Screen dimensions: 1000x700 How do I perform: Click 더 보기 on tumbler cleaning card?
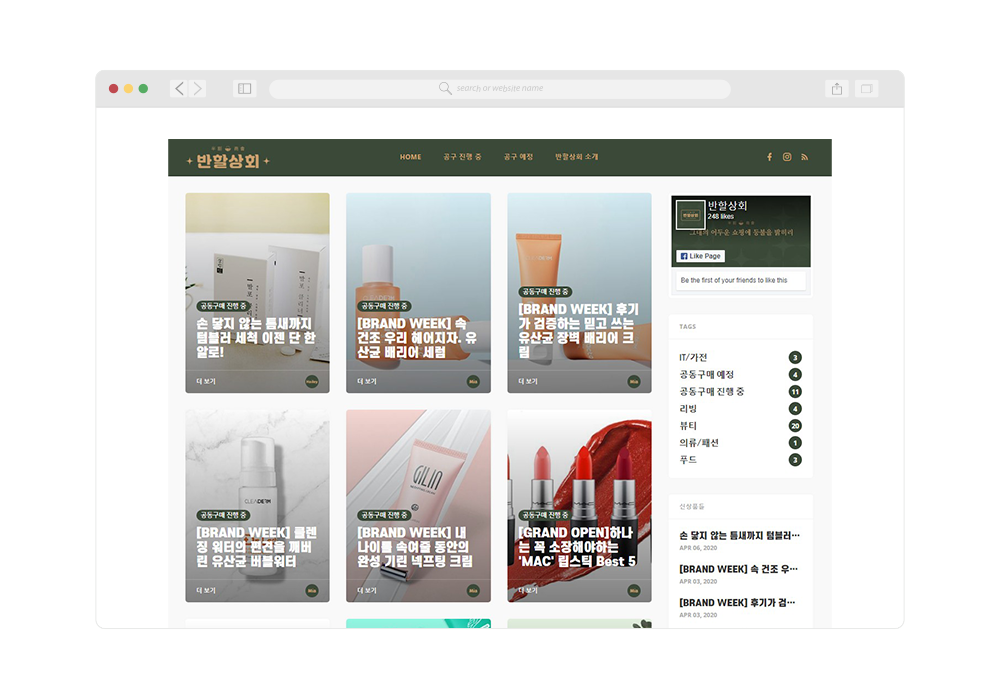(x=206, y=381)
